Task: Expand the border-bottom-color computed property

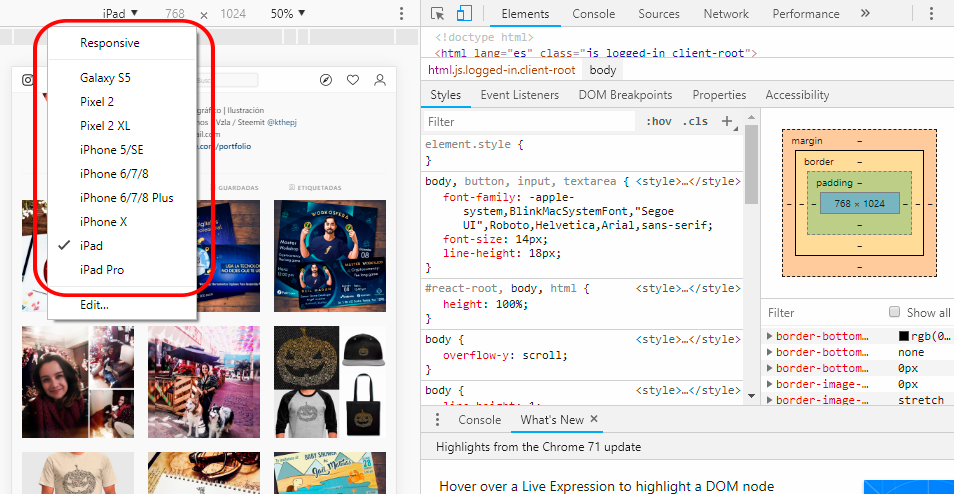Action: [770, 336]
